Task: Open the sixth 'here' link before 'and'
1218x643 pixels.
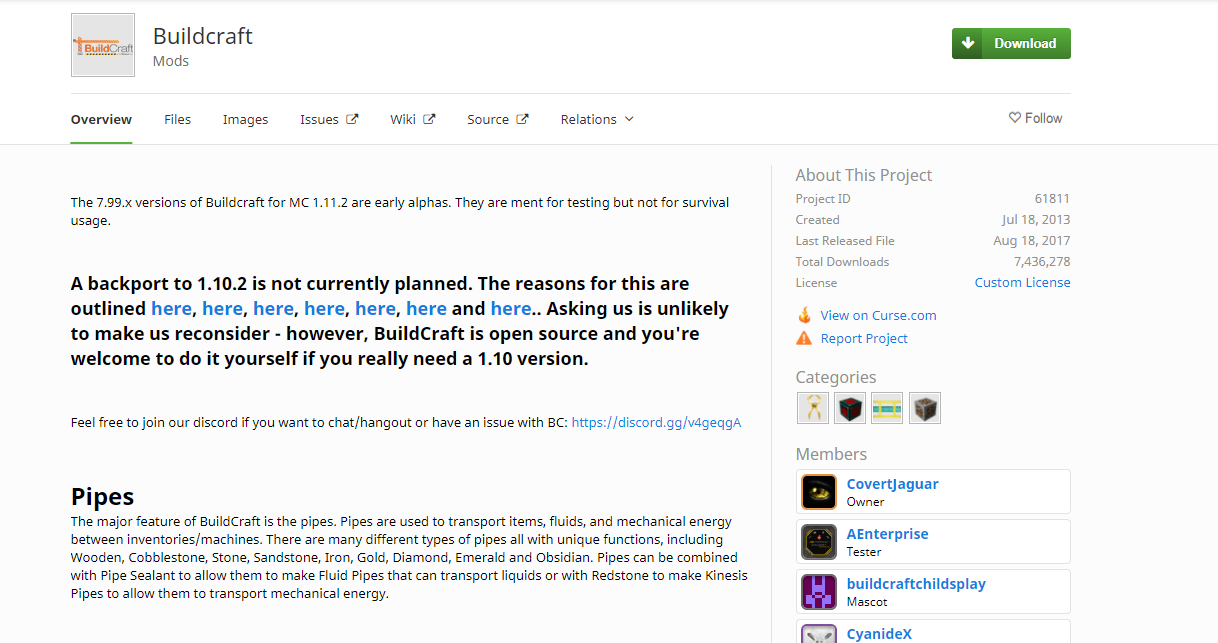Action: point(426,309)
